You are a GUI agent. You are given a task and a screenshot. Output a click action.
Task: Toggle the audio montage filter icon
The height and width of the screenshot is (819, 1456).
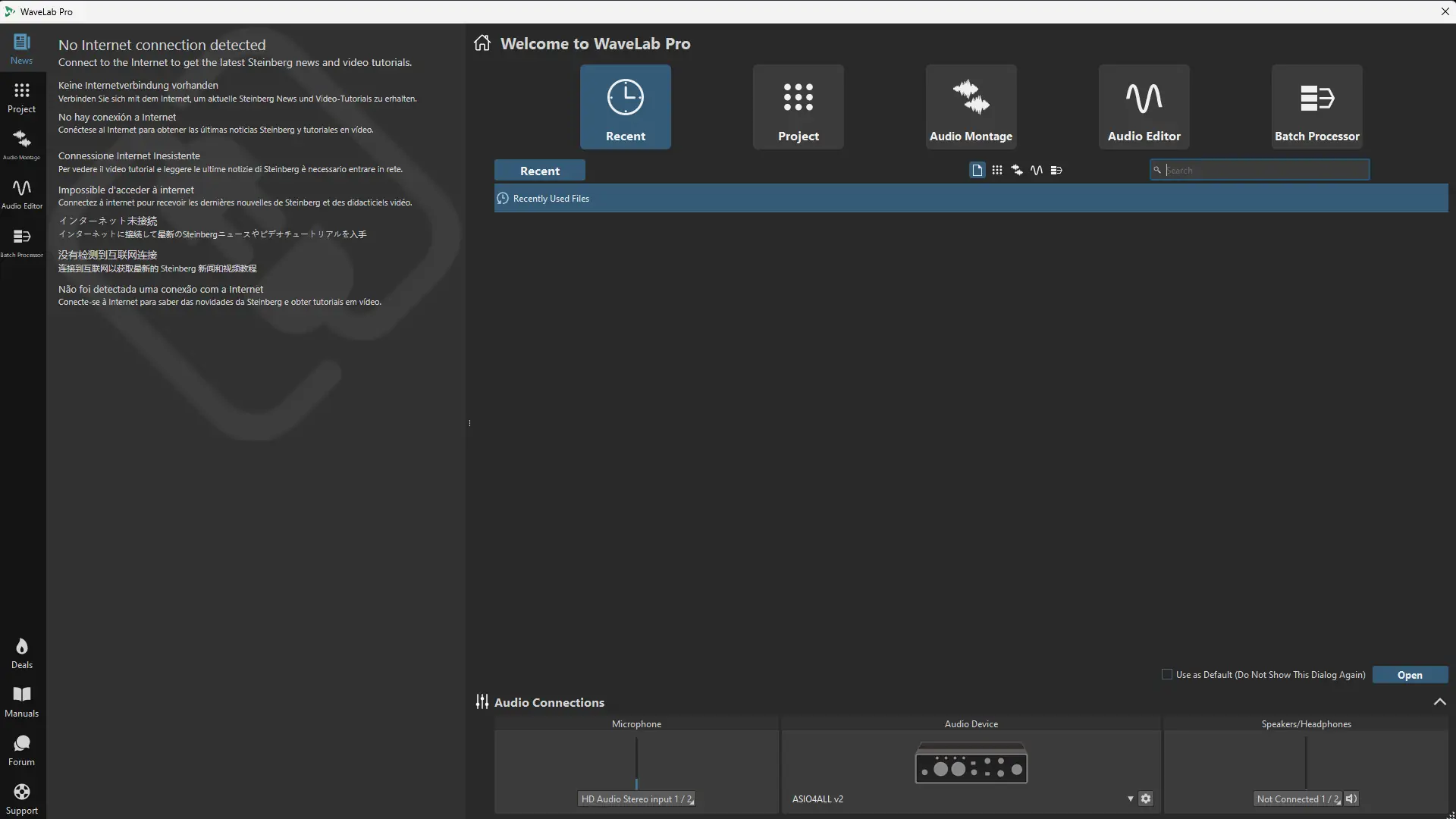pyautogui.click(x=1017, y=171)
